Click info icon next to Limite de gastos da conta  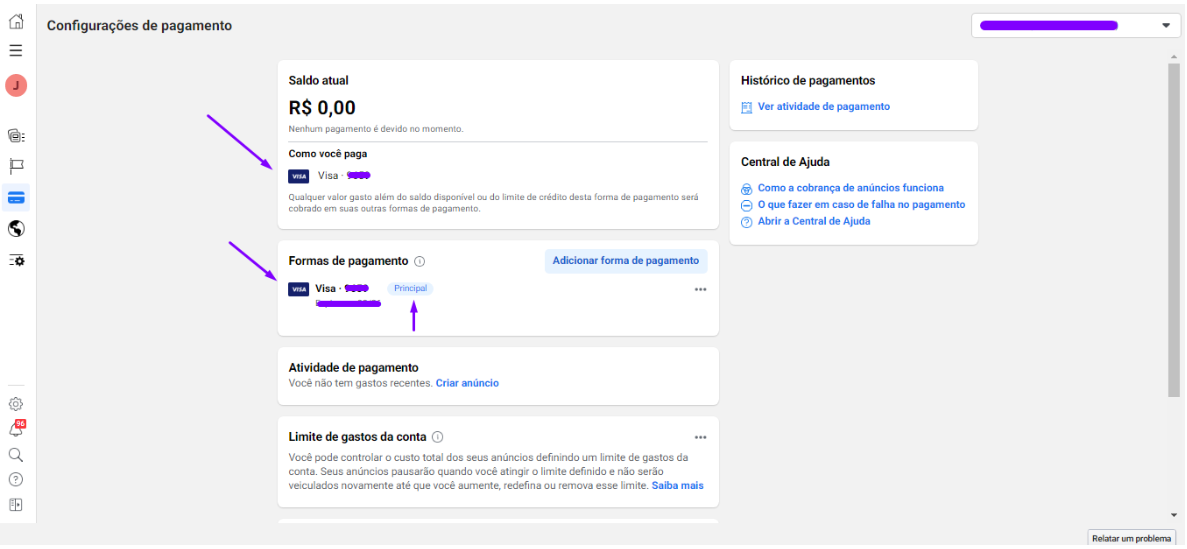tap(438, 437)
